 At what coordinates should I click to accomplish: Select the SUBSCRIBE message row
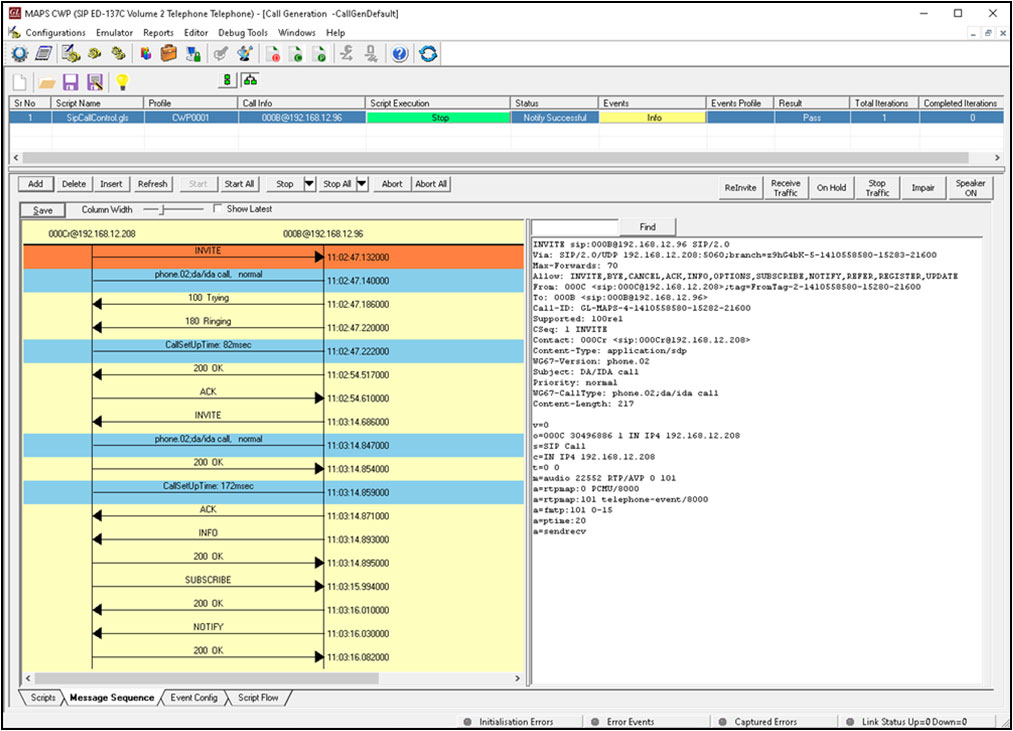273,587
